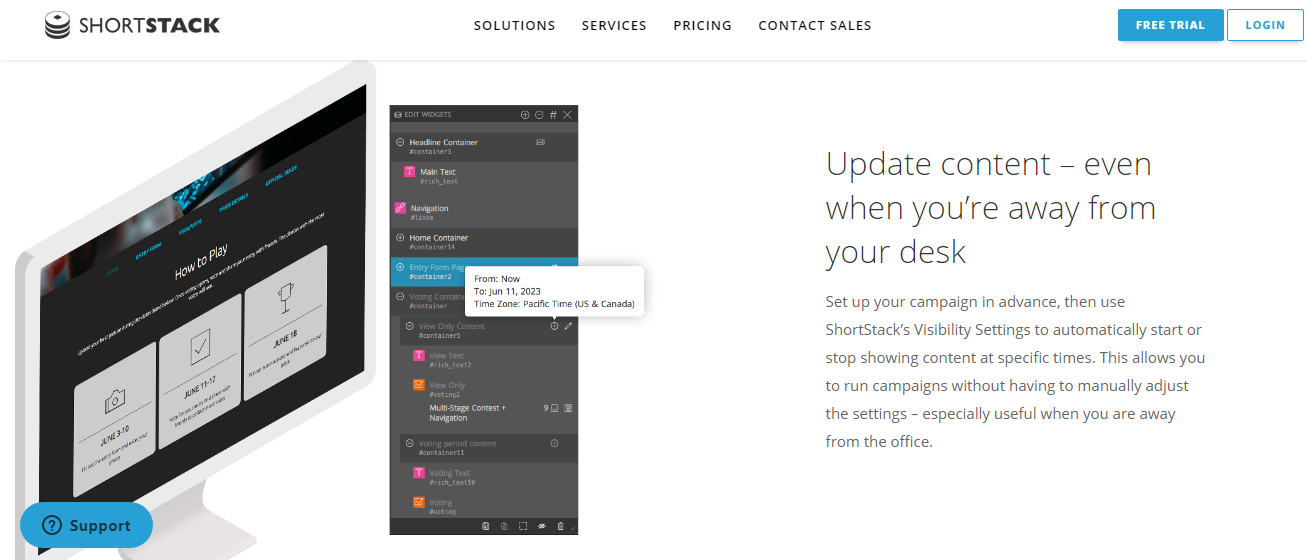This screenshot has height=560, width=1307.
Task: Click the form icon on Multi-Stage Contest row
Action: point(568,408)
